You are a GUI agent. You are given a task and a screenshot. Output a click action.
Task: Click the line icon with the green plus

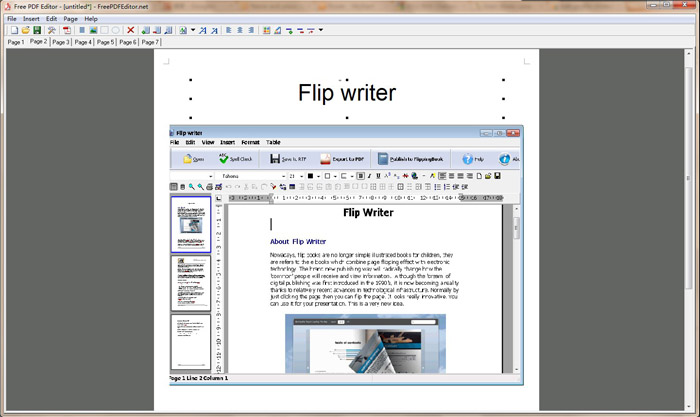(289, 30)
